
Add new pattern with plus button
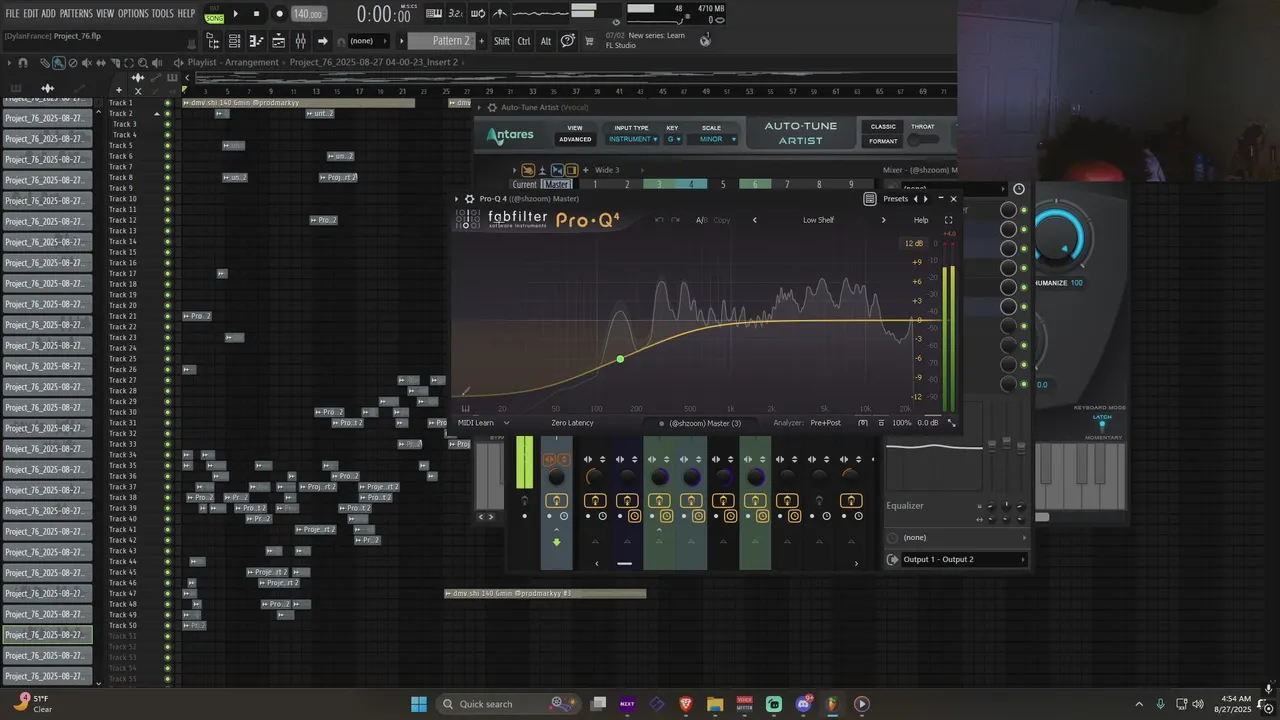[482, 41]
